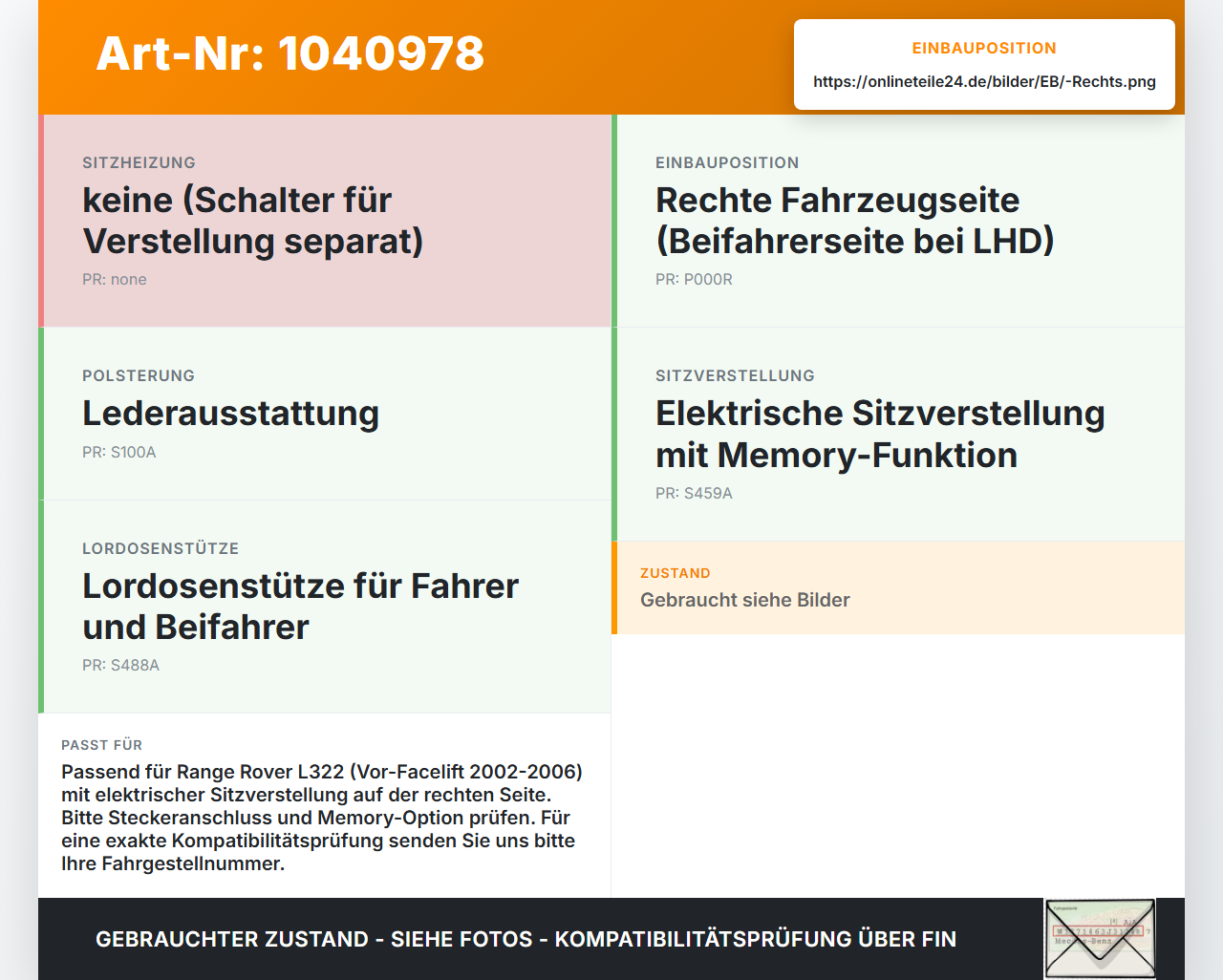1223x980 pixels.
Task: Click the PASST FÜR section heading
Action: pyautogui.click(x=101, y=745)
